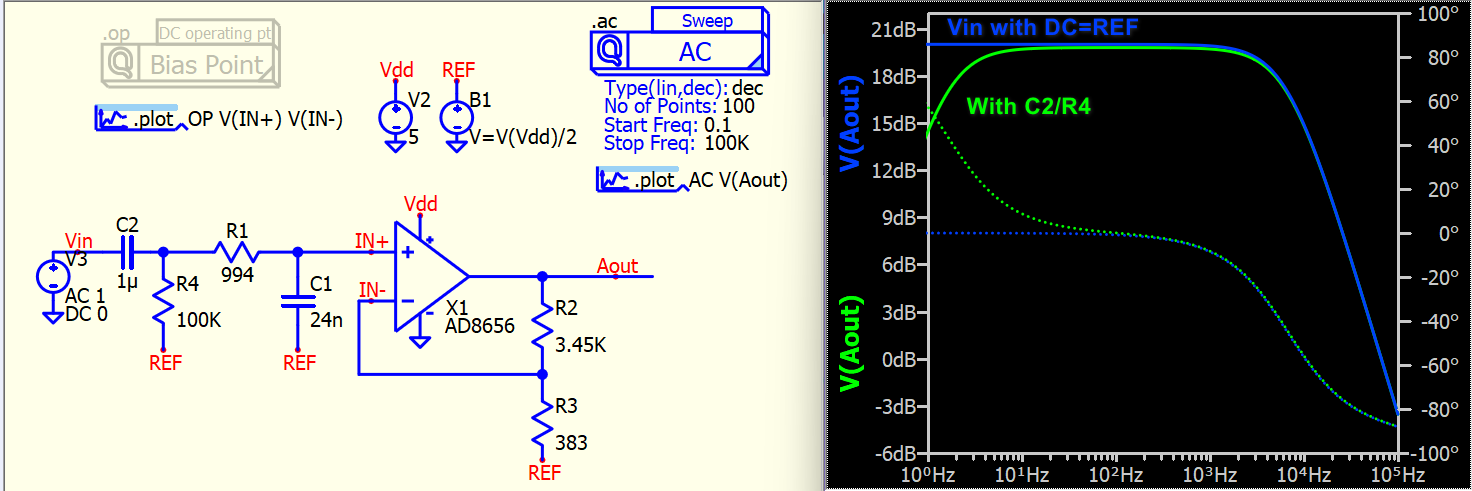Click the Stop Freq: 100K parameter
The image size is (1472, 491).
(x=677, y=144)
